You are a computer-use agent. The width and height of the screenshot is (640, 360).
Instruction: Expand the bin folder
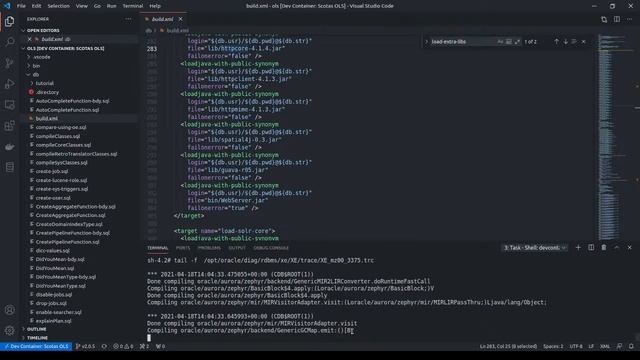pyautogui.click(x=36, y=66)
